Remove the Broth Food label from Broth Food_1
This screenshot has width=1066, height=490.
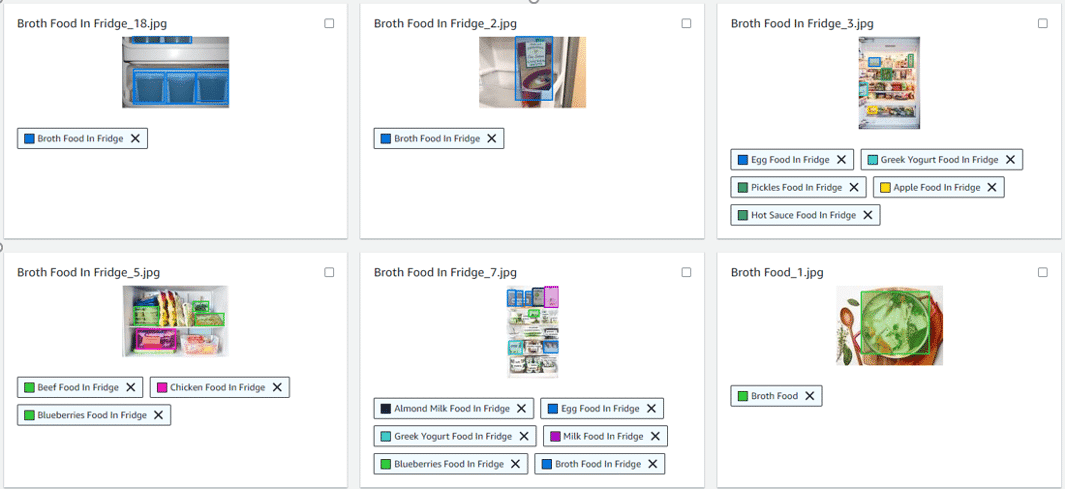click(810, 396)
